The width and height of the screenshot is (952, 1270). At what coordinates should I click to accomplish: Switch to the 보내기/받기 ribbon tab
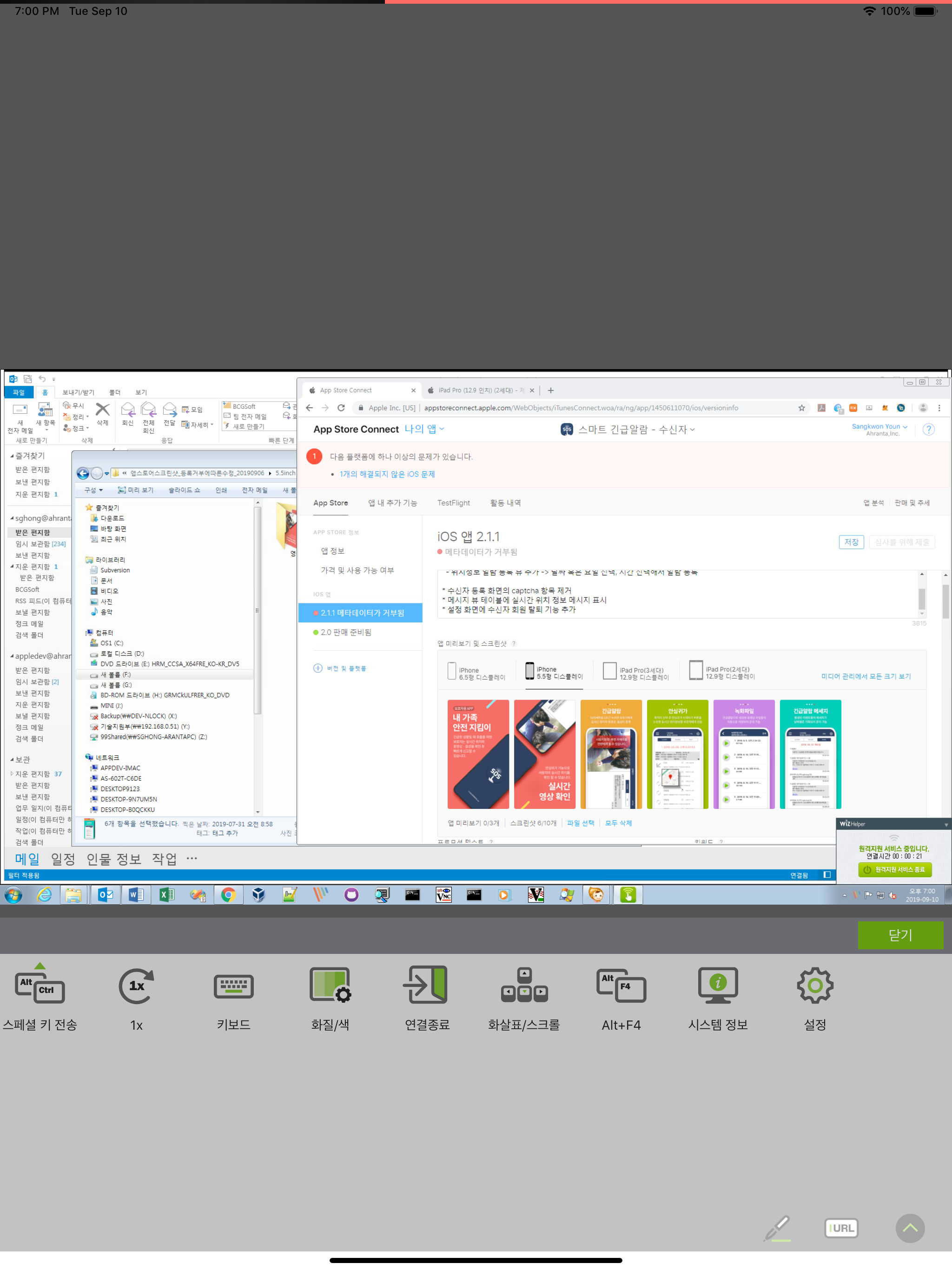[78, 393]
